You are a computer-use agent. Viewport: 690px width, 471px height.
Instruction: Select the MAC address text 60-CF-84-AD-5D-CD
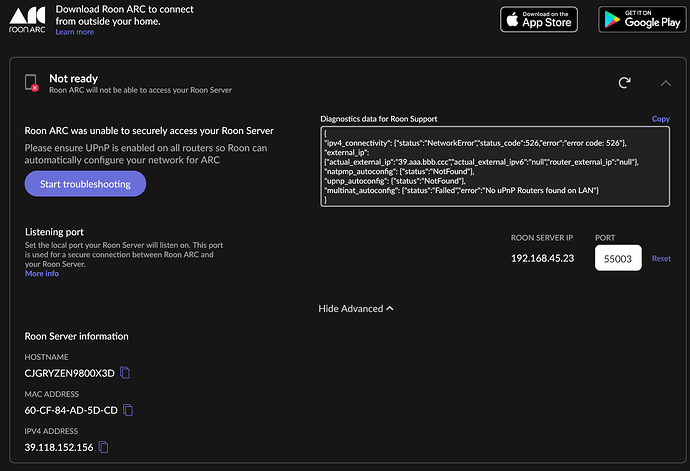71,410
